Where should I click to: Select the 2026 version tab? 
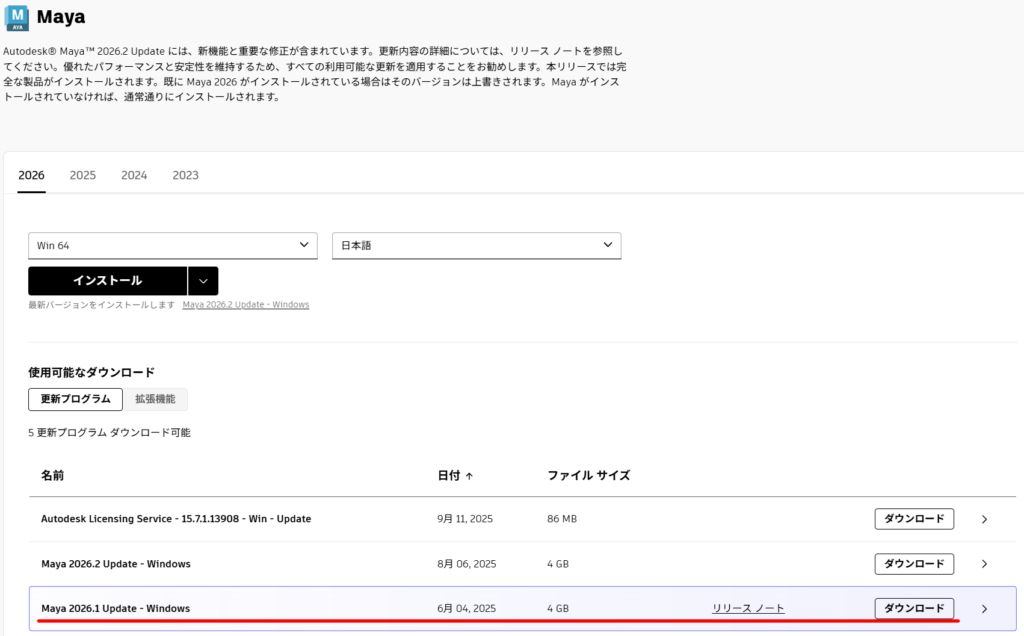(x=31, y=175)
